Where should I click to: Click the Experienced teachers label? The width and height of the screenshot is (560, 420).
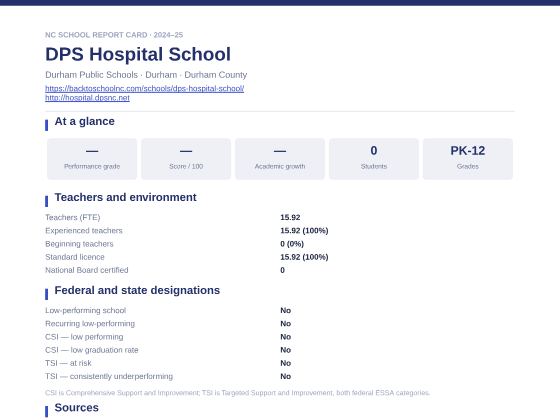84,231
